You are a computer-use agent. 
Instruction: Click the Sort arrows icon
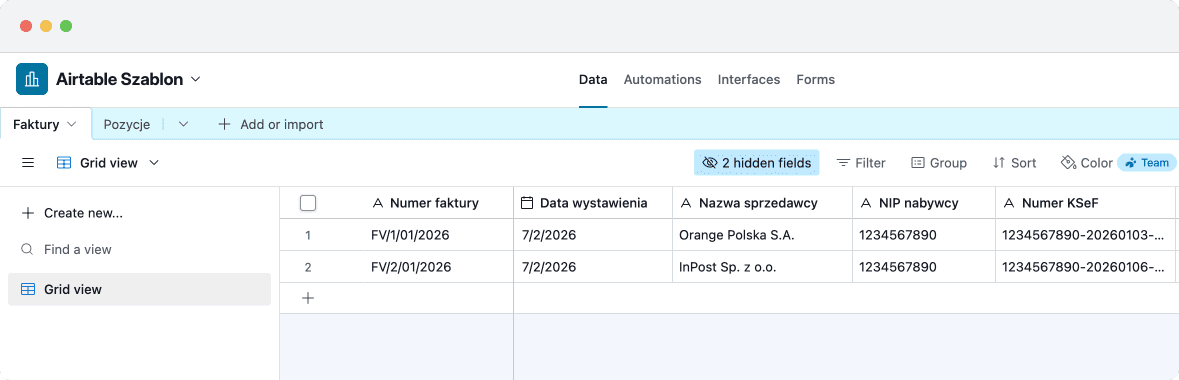tap(999, 163)
